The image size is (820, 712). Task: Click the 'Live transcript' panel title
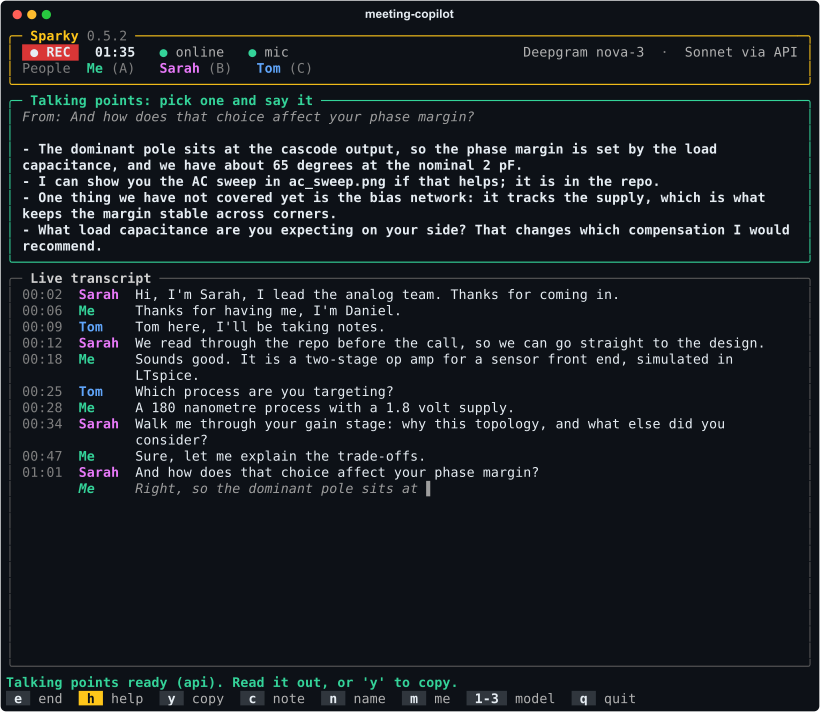[90, 278]
